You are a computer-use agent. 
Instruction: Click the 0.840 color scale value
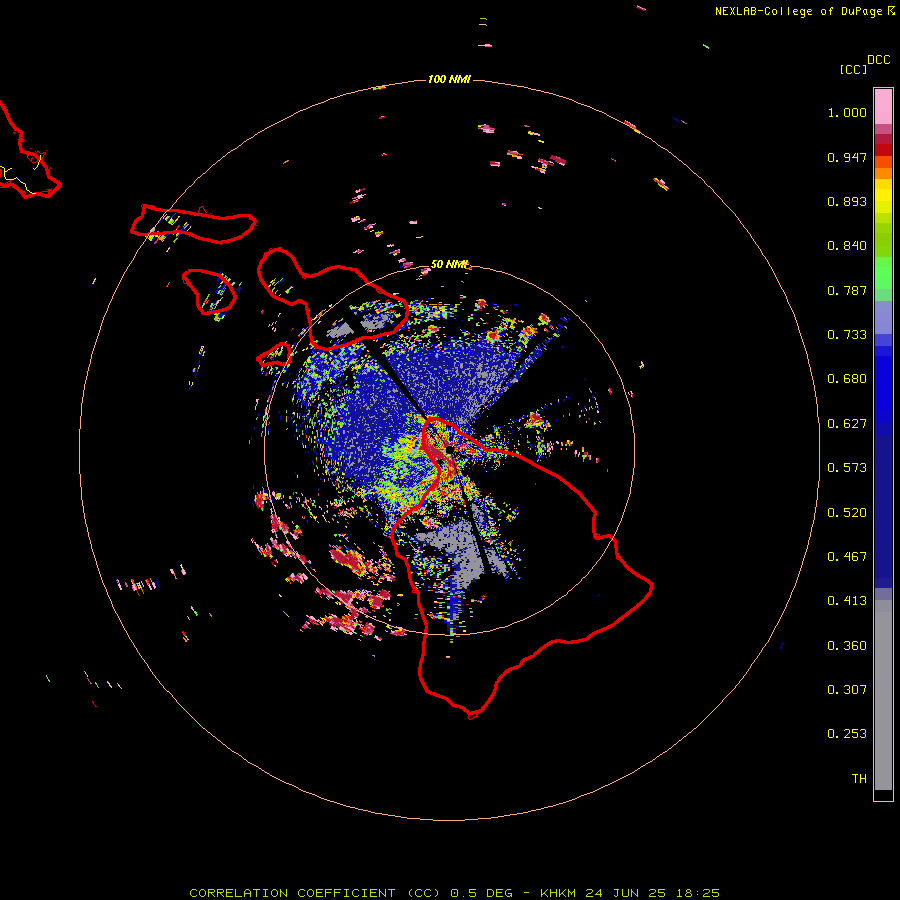[x=847, y=246]
